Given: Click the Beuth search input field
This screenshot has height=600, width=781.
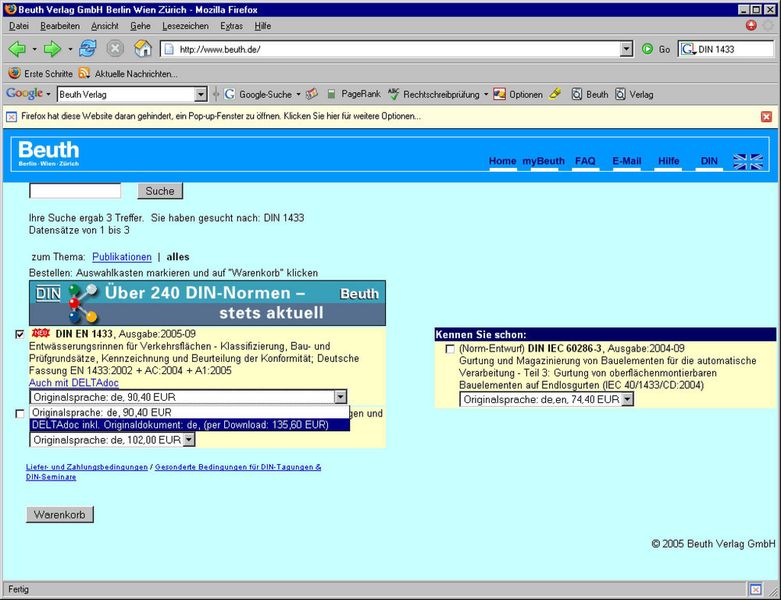Looking at the screenshot, I should (75, 191).
